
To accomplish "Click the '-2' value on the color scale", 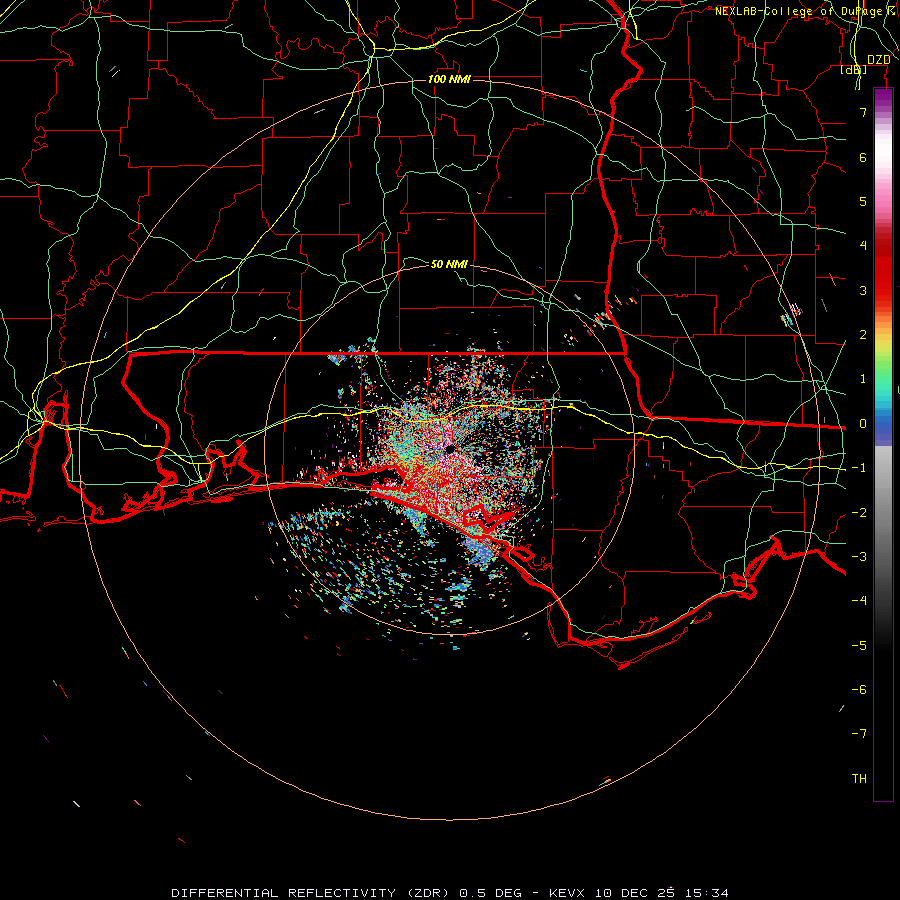I will 859,513.
